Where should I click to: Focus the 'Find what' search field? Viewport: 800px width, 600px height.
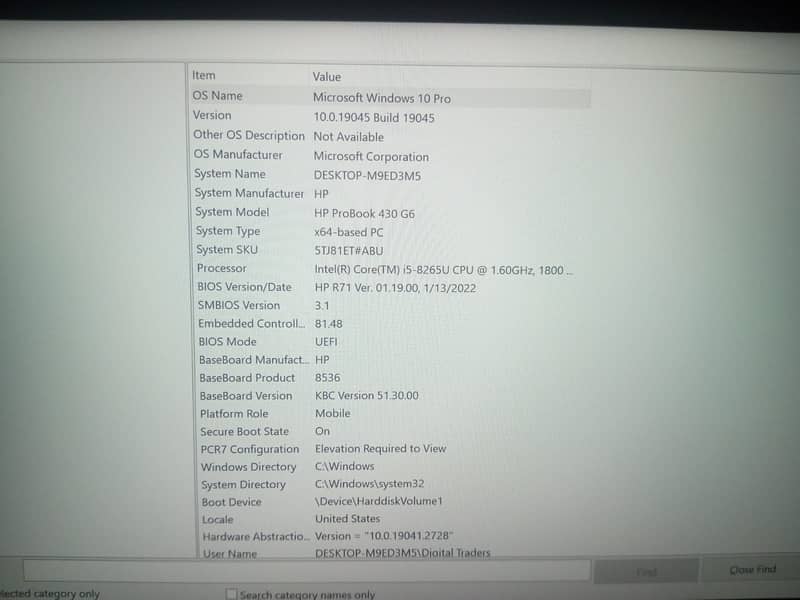[x=307, y=569]
